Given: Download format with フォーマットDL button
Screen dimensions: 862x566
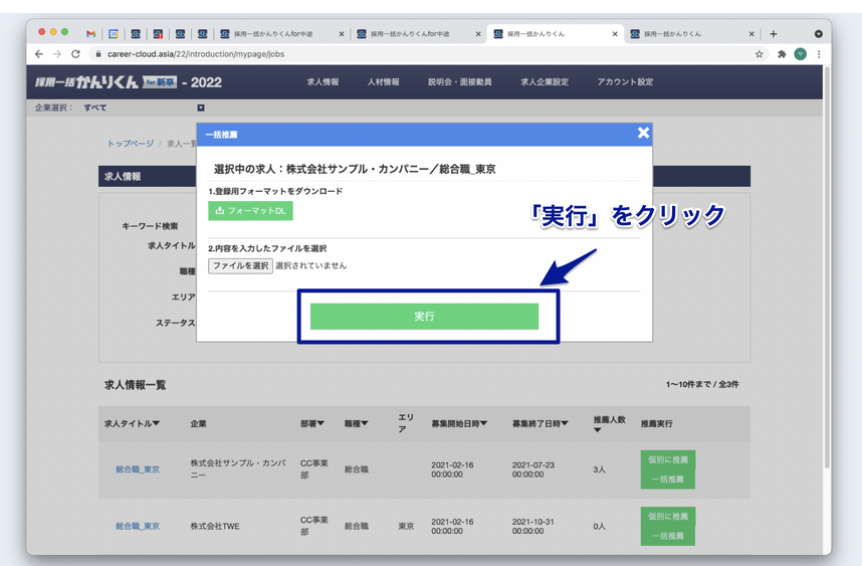Looking at the screenshot, I should (x=250, y=210).
